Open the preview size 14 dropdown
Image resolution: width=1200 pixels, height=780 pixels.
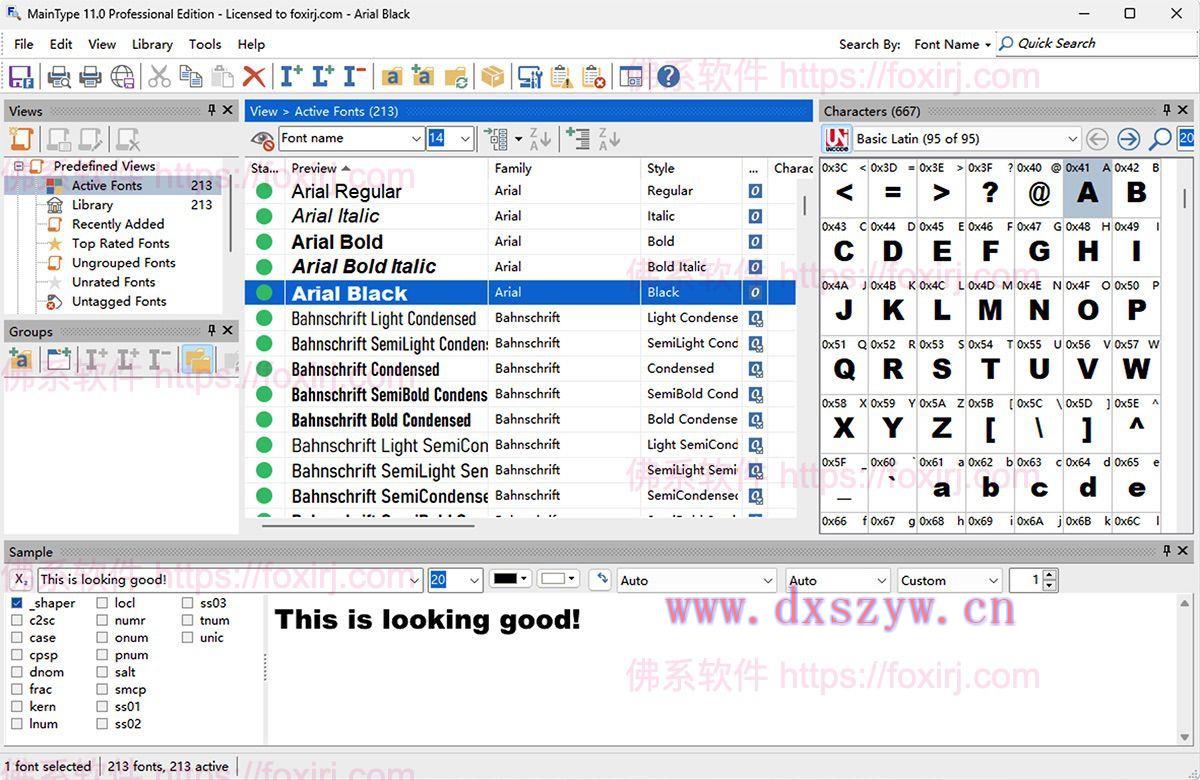click(x=450, y=138)
